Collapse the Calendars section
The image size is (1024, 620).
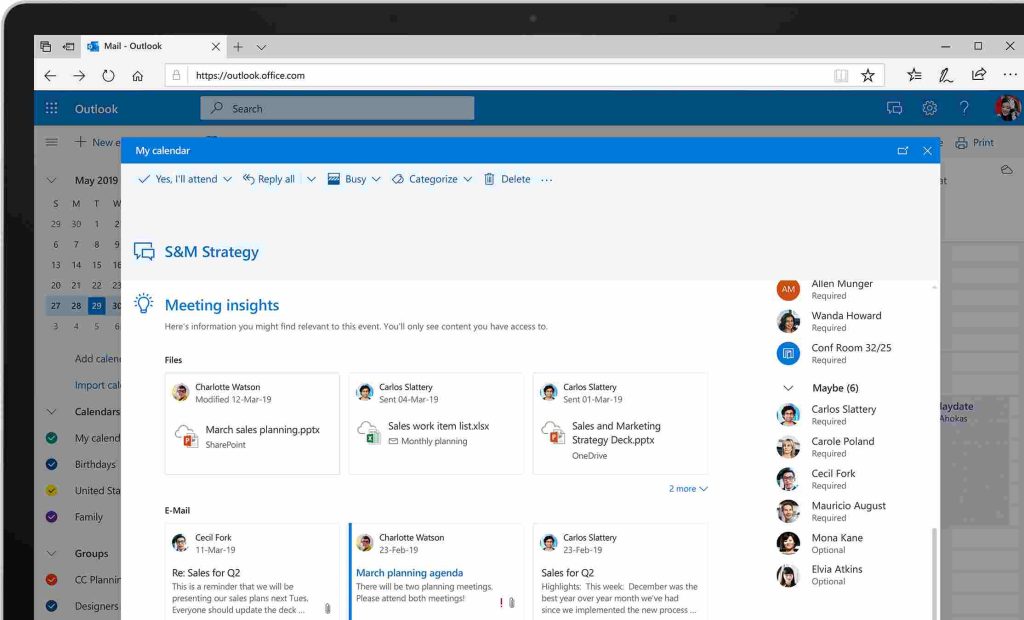pos(52,412)
